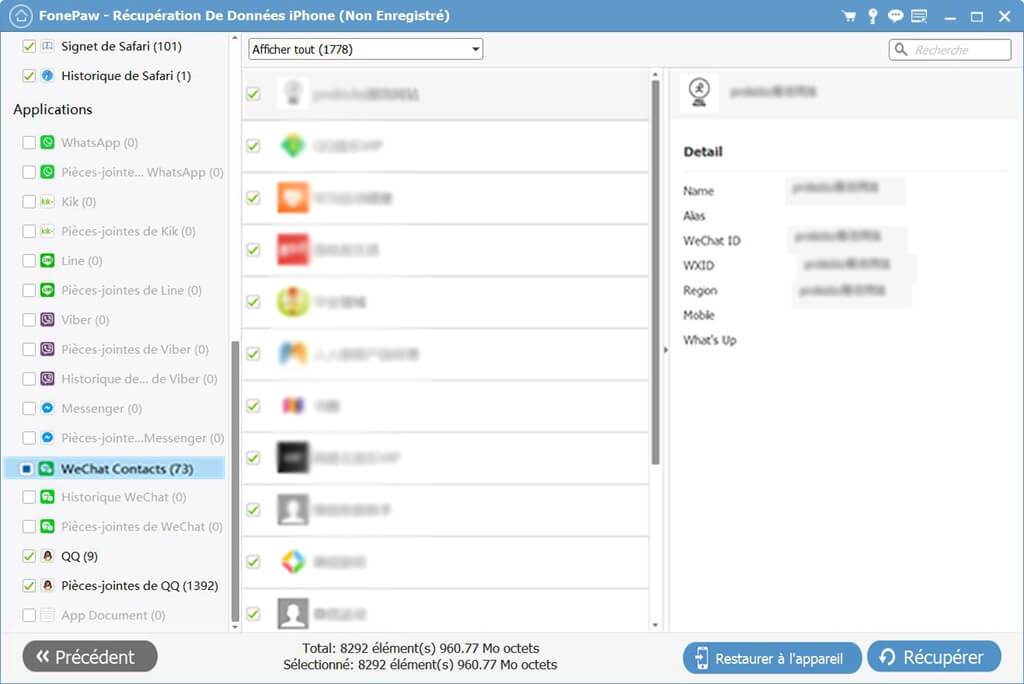1024x684 pixels.
Task: Select the black square avatar contact
Action: 445,458
